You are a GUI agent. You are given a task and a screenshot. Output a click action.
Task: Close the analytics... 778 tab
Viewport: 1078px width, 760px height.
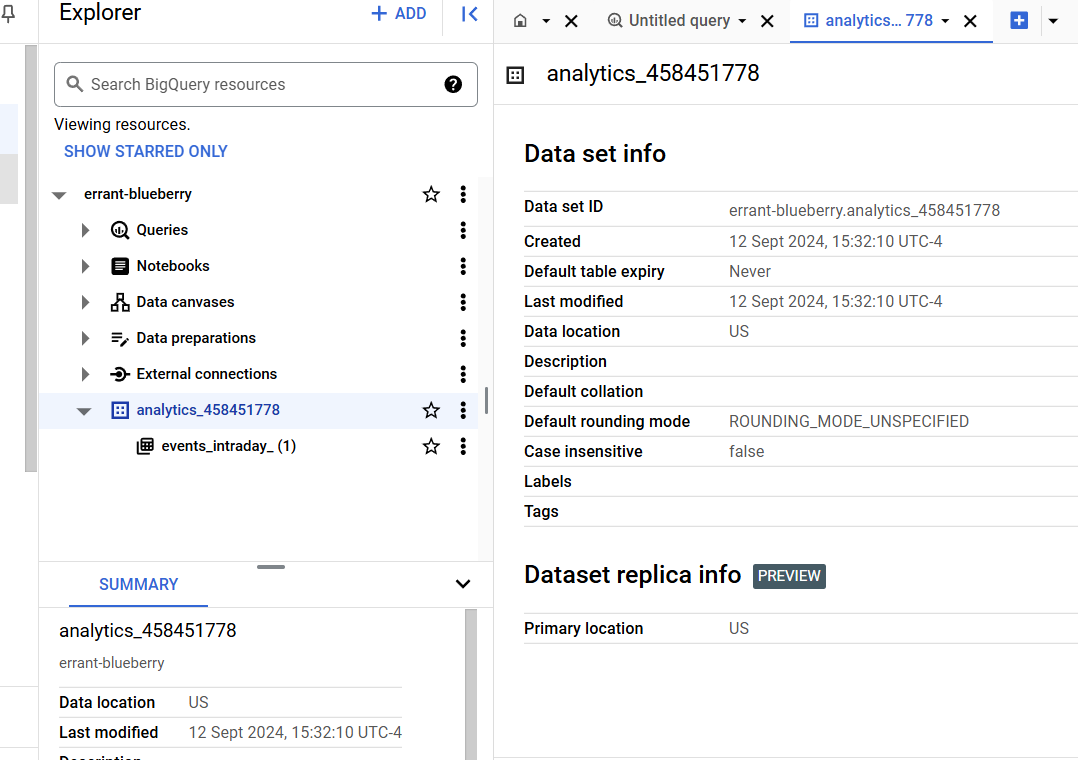pos(970,21)
